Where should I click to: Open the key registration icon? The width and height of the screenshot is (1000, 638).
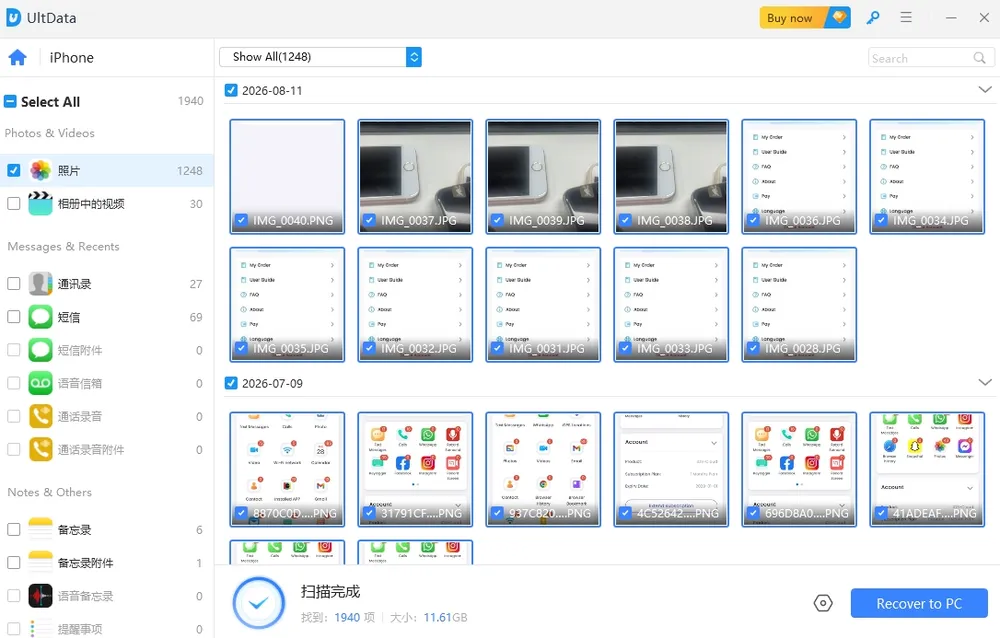coord(872,18)
